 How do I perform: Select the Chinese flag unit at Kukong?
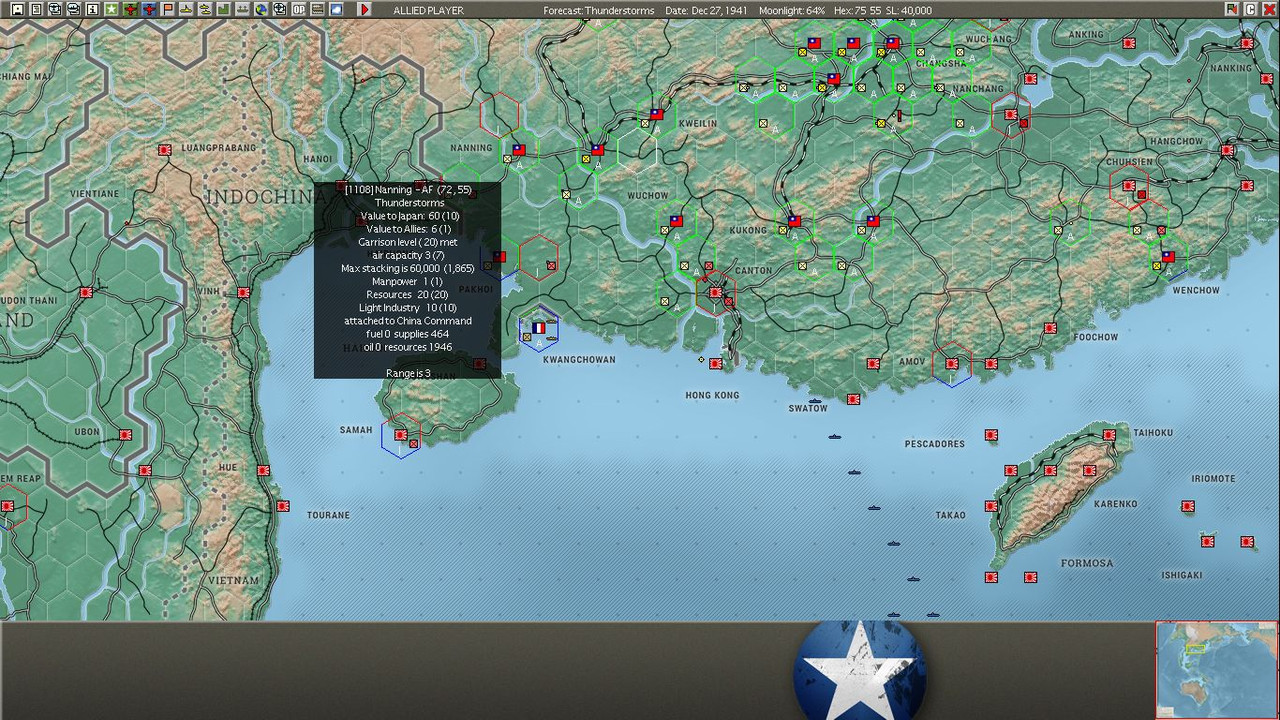(794, 221)
